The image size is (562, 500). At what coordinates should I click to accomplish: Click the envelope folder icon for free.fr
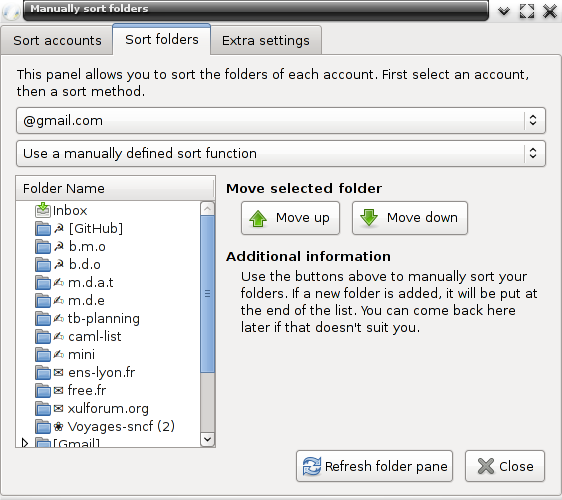click(x=43, y=390)
